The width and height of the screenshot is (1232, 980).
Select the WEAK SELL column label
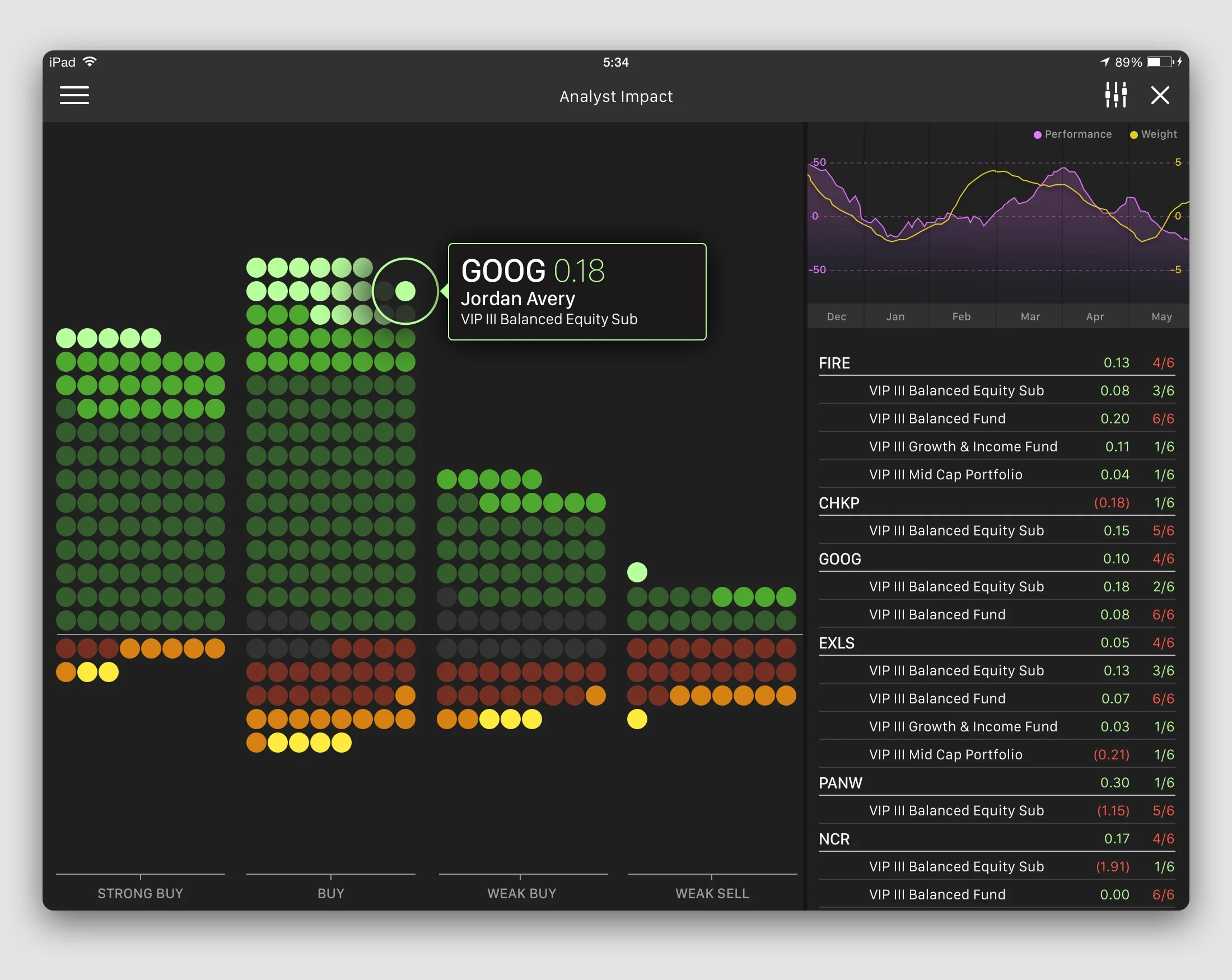click(712, 893)
